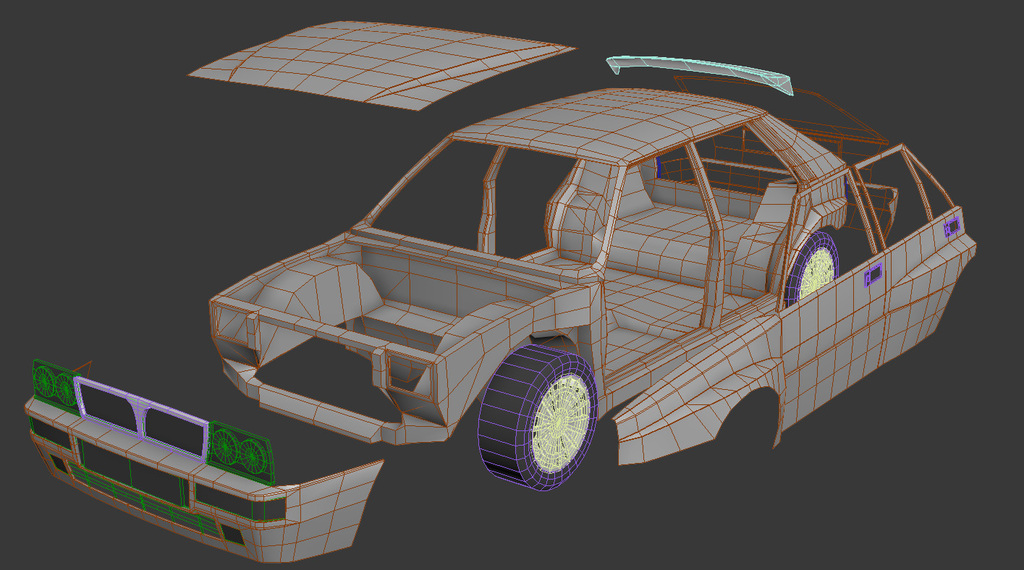This screenshot has width=1024, height=570.
Task: Select the purple rear door handle
Action: point(952,227)
